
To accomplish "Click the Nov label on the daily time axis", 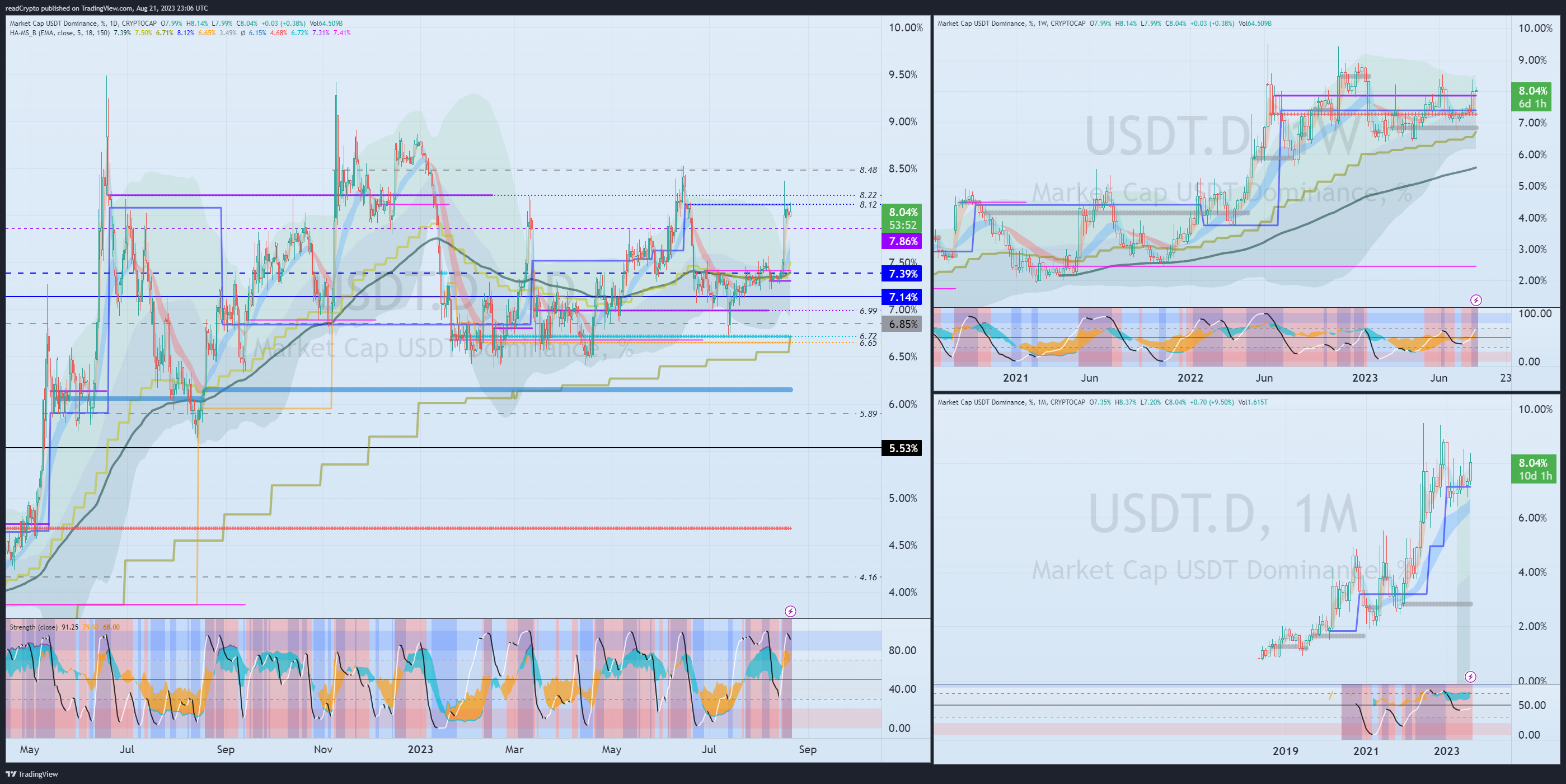I will coord(323,749).
